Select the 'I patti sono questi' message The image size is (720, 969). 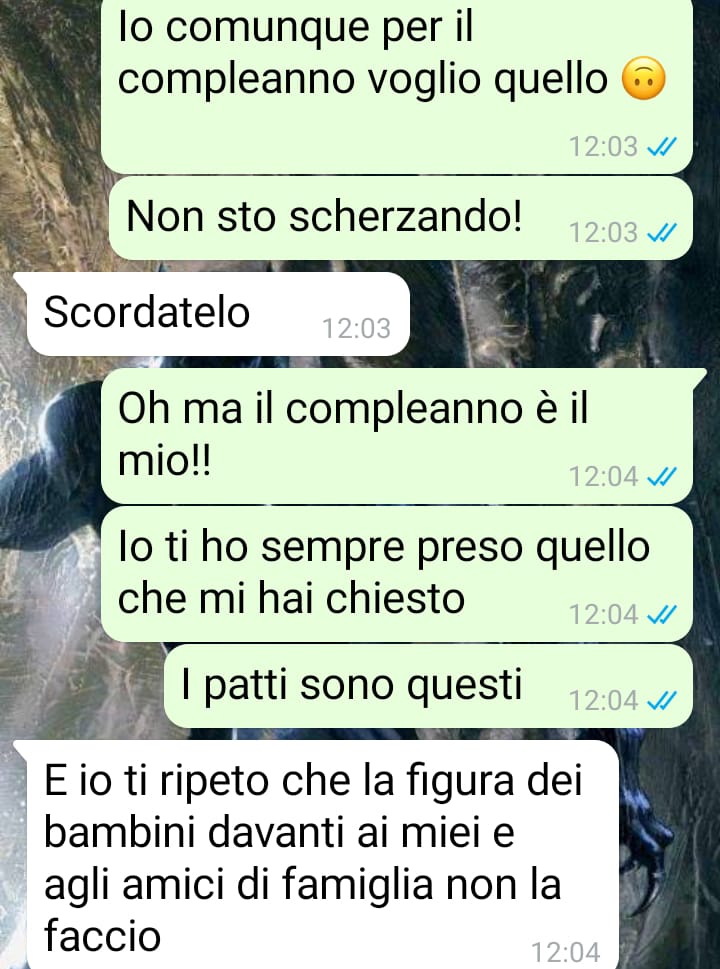point(428,686)
